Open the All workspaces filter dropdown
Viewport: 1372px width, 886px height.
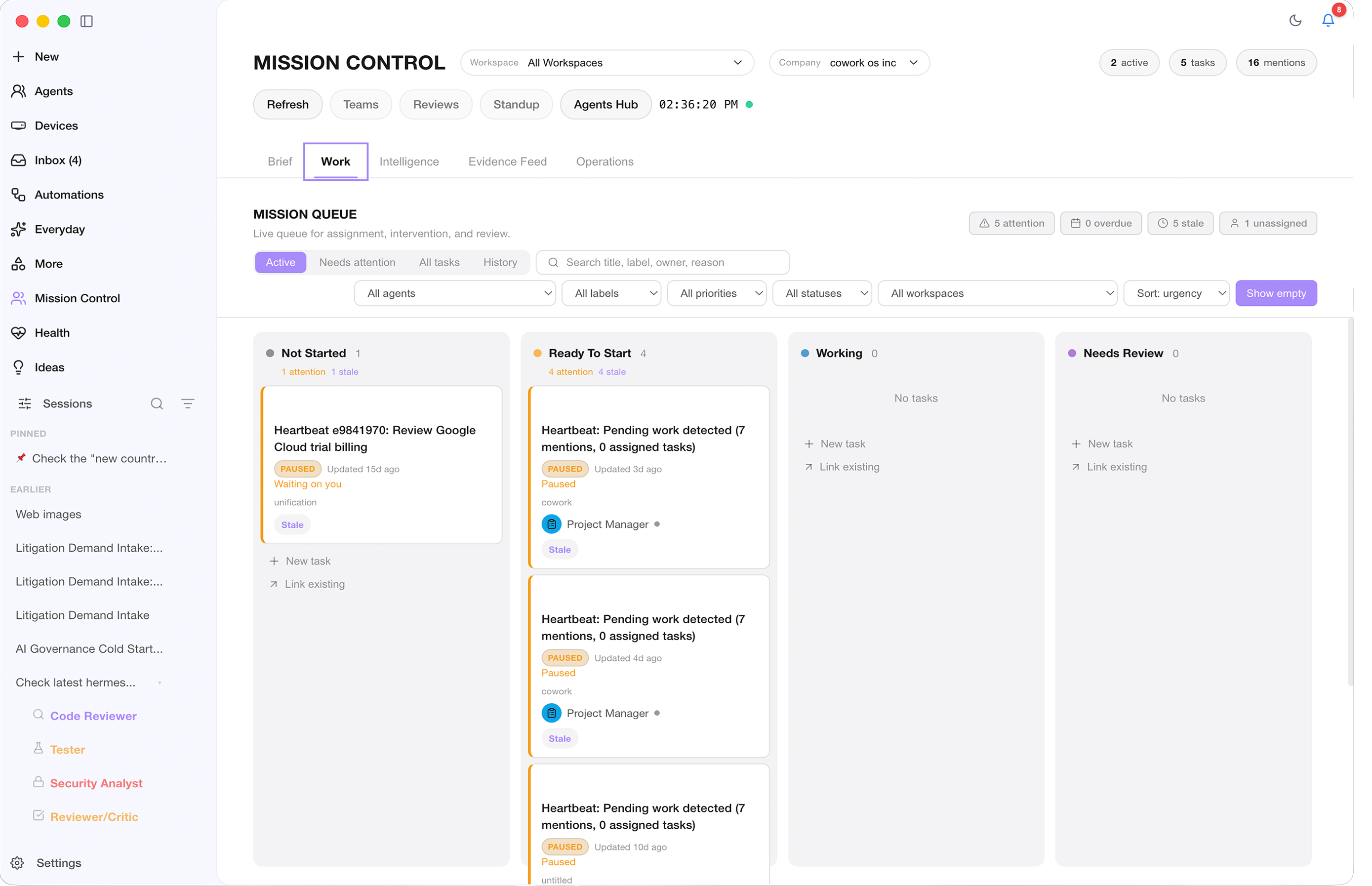tap(997, 293)
